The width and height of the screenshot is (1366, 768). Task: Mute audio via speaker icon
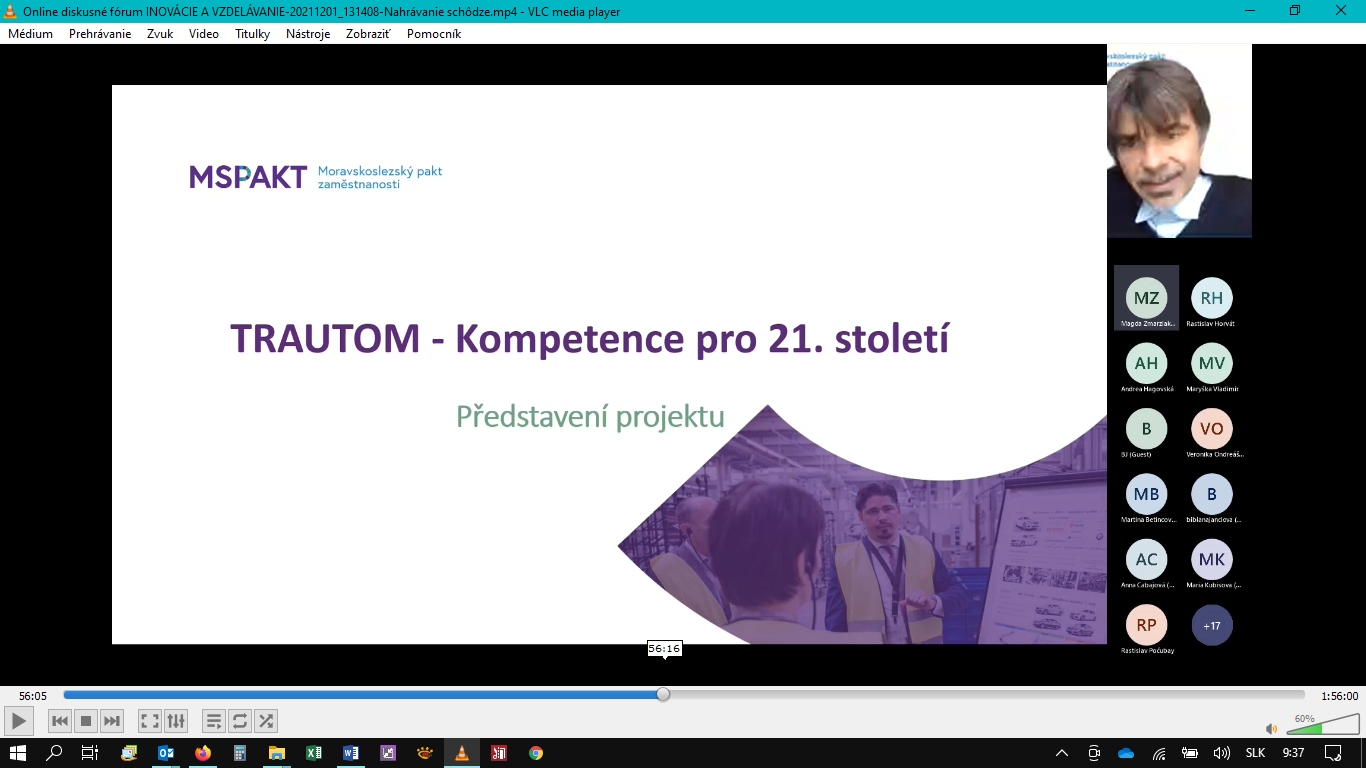click(x=1271, y=729)
